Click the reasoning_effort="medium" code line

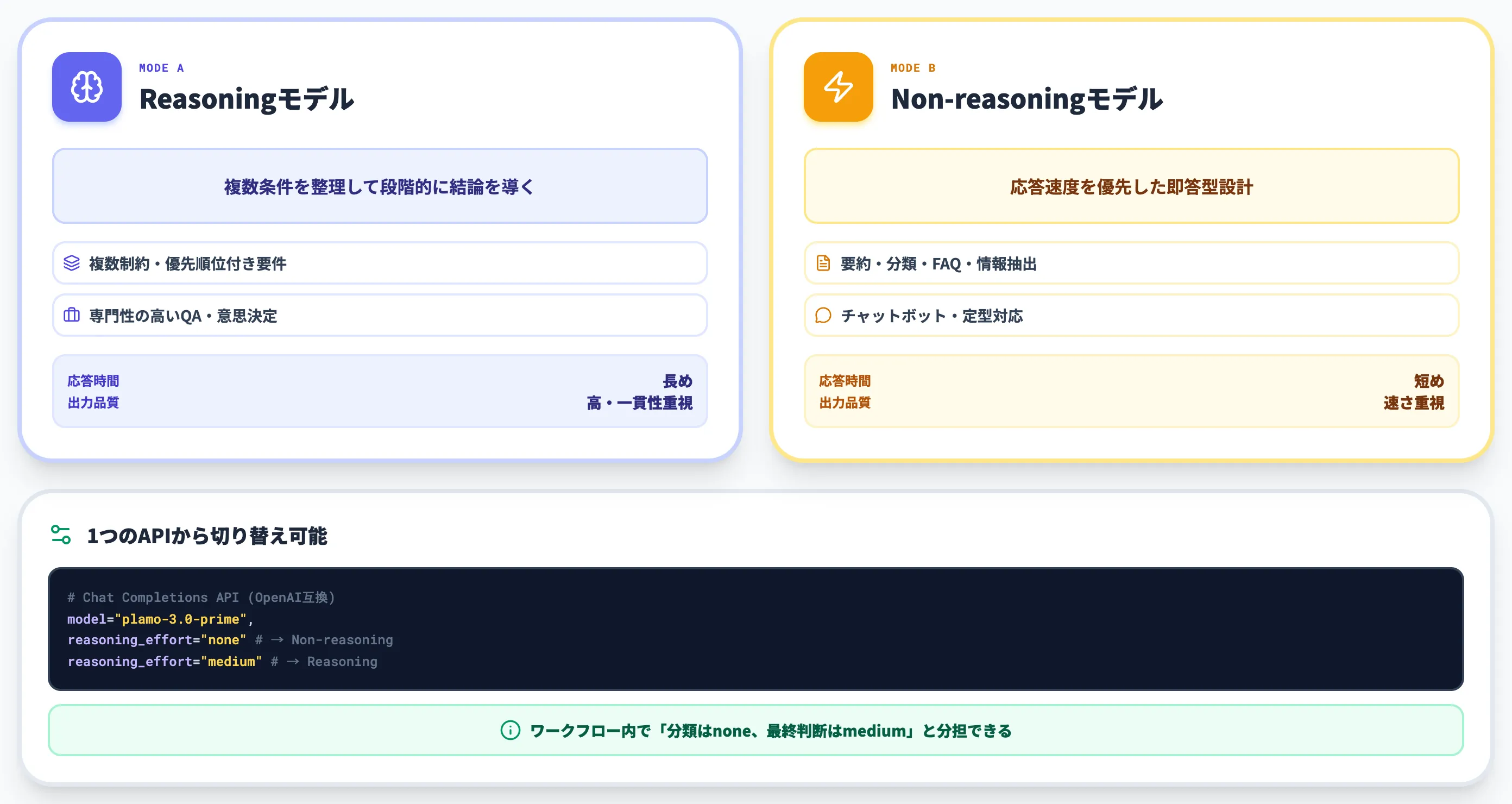click(223, 661)
